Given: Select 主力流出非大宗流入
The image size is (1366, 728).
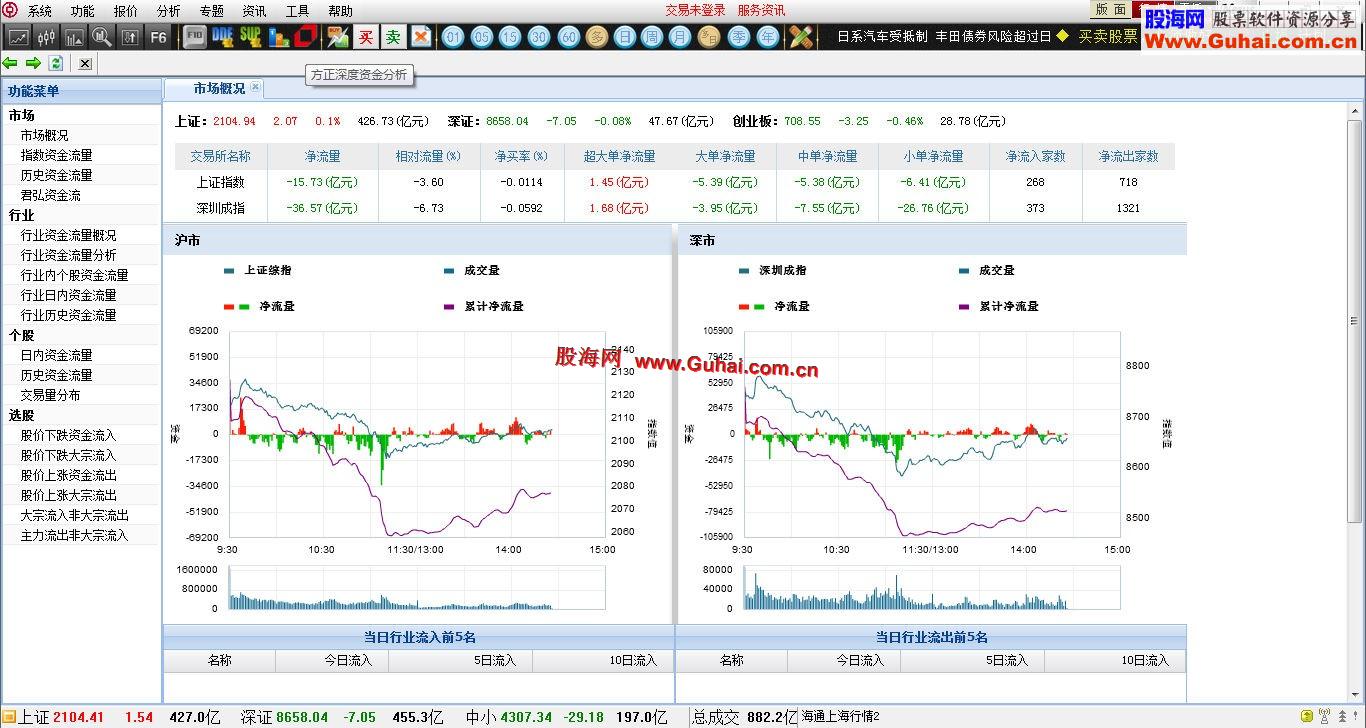Looking at the screenshot, I should [x=75, y=535].
